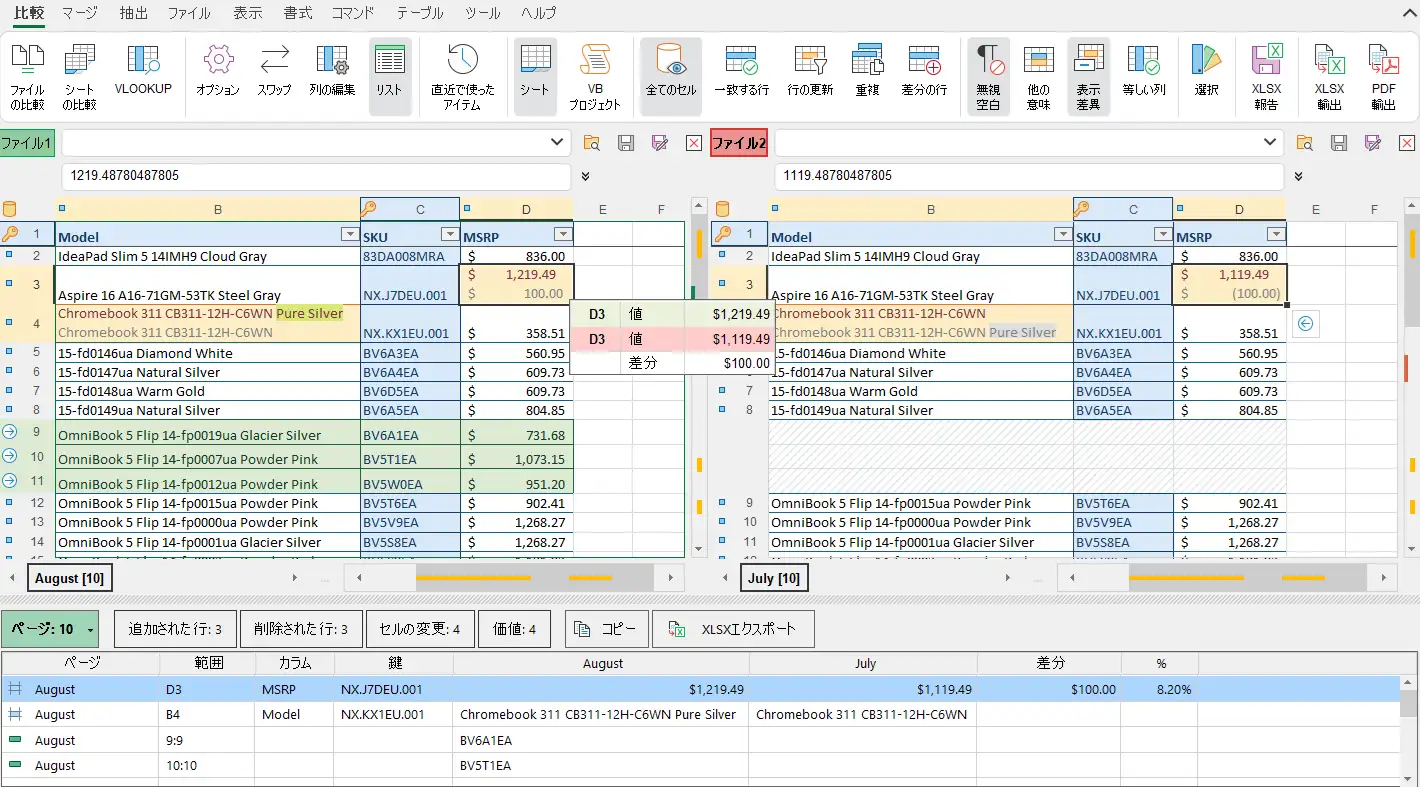Expand left formula bar double chevron
This screenshot has width=1420, height=787.
click(x=585, y=176)
